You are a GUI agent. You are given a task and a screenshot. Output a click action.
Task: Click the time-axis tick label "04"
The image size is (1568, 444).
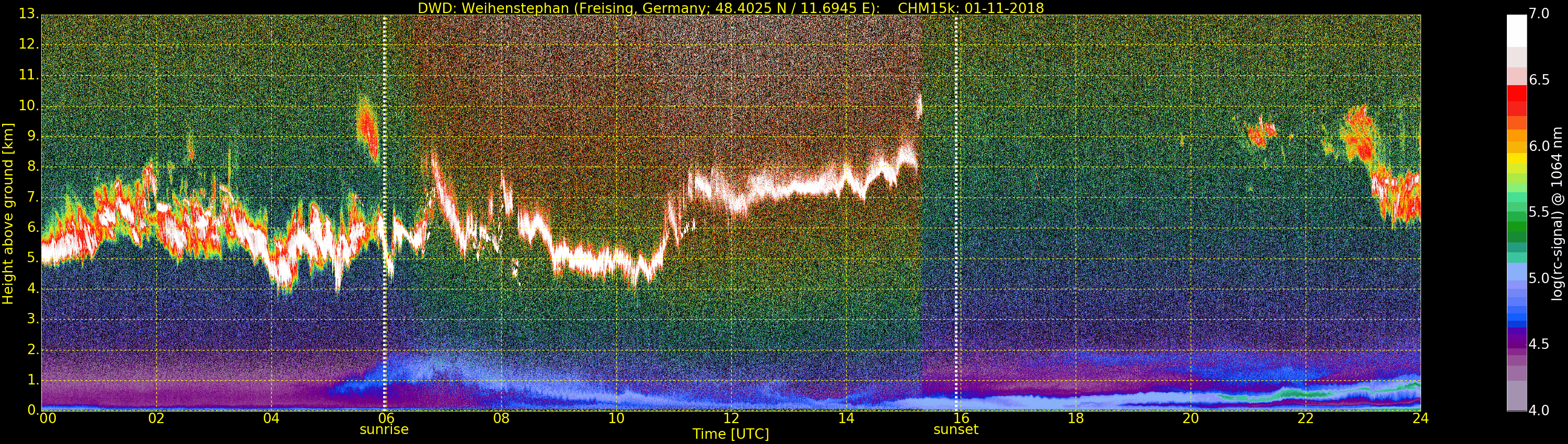pos(271,418)
